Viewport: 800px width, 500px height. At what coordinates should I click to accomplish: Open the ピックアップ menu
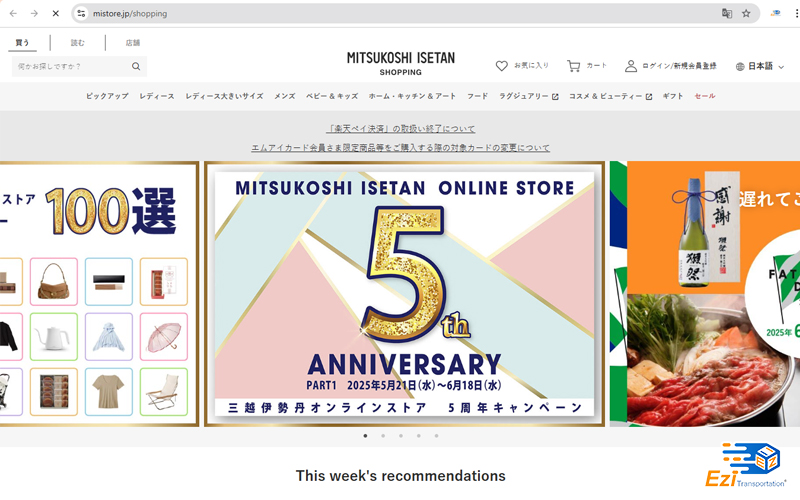point(107,96)
